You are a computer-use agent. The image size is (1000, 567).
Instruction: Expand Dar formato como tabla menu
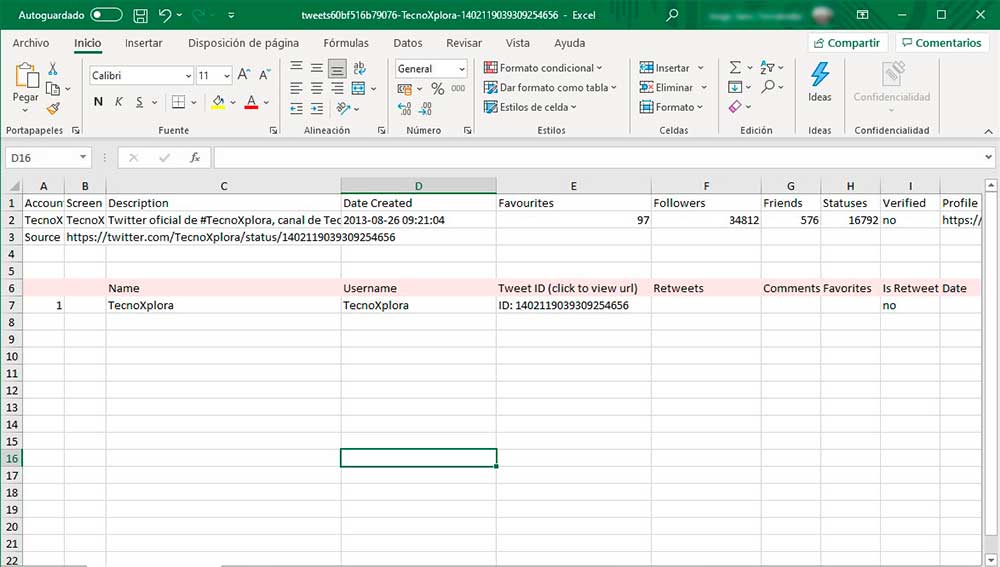coord(550,87)
